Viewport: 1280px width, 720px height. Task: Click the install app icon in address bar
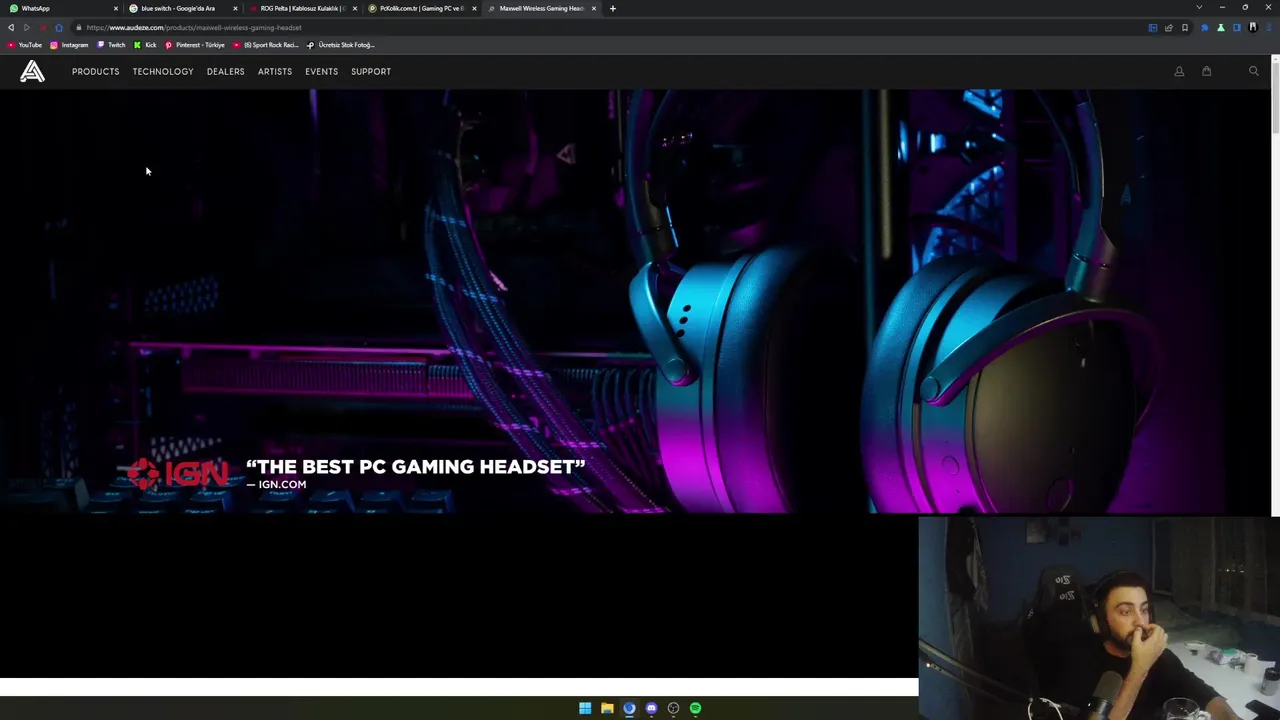pos(1153,27)
